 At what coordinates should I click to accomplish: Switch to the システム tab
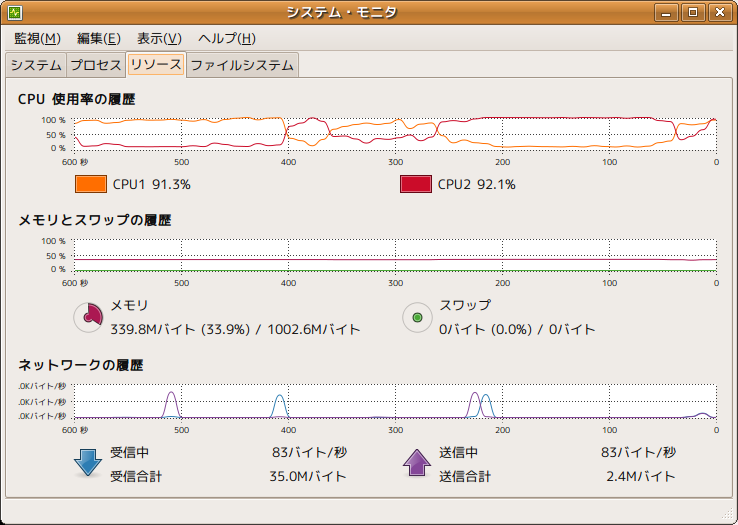pos(36,66)
